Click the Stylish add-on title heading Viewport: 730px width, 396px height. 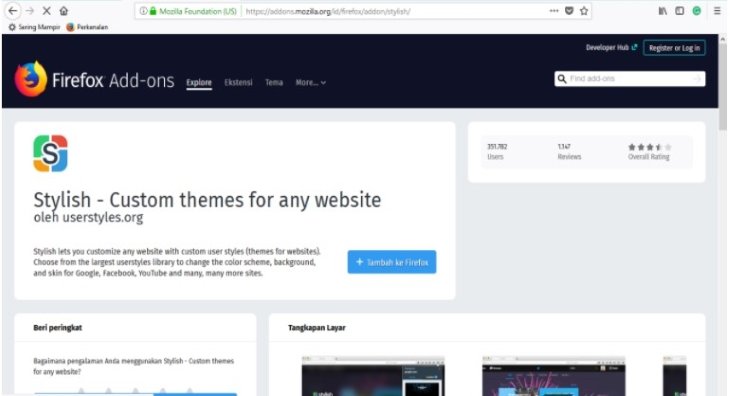(207, 200)
